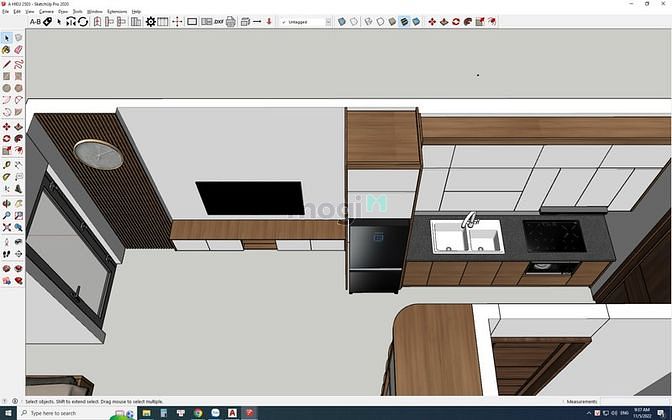Choose the Zoom magnifier tool
Screen dimensions: 672x420
point(6,216)
